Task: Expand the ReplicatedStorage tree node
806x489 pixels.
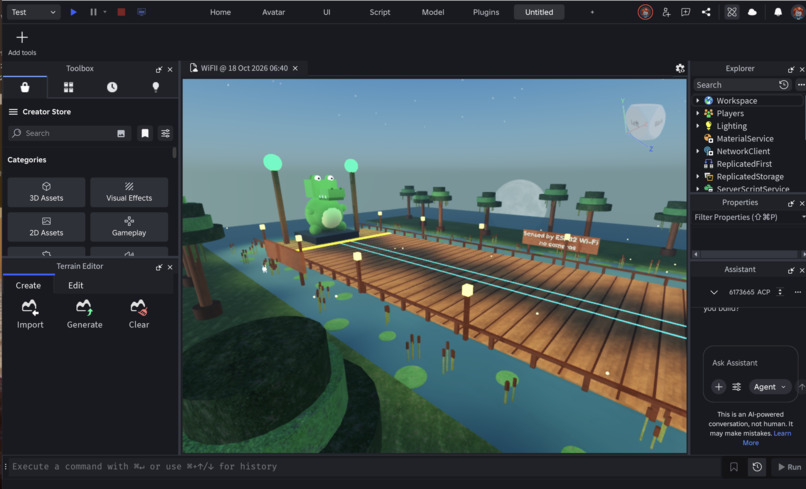Action: click(x=698, y=176)
